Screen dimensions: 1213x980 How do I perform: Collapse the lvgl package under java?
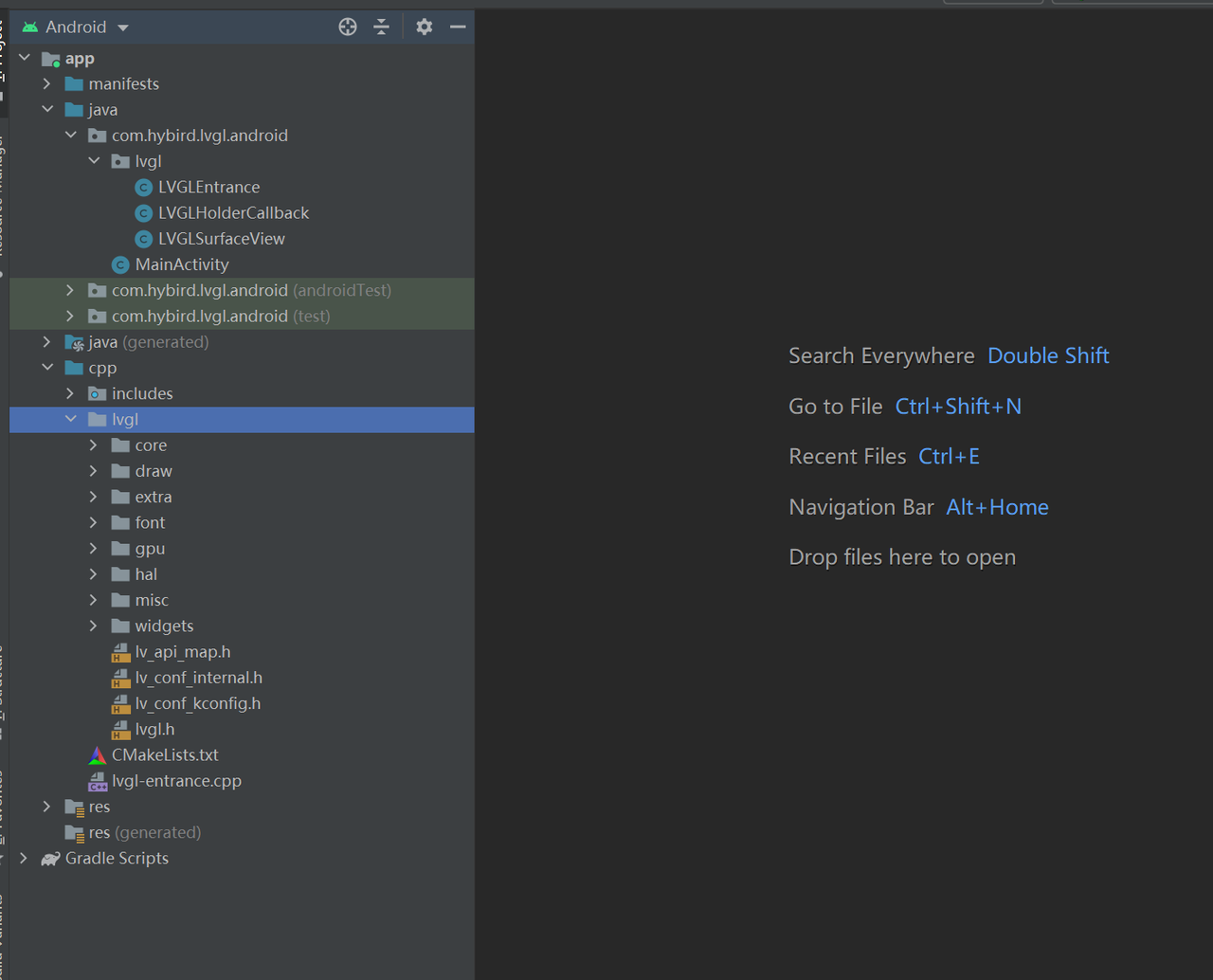click(x=94, y=161)
